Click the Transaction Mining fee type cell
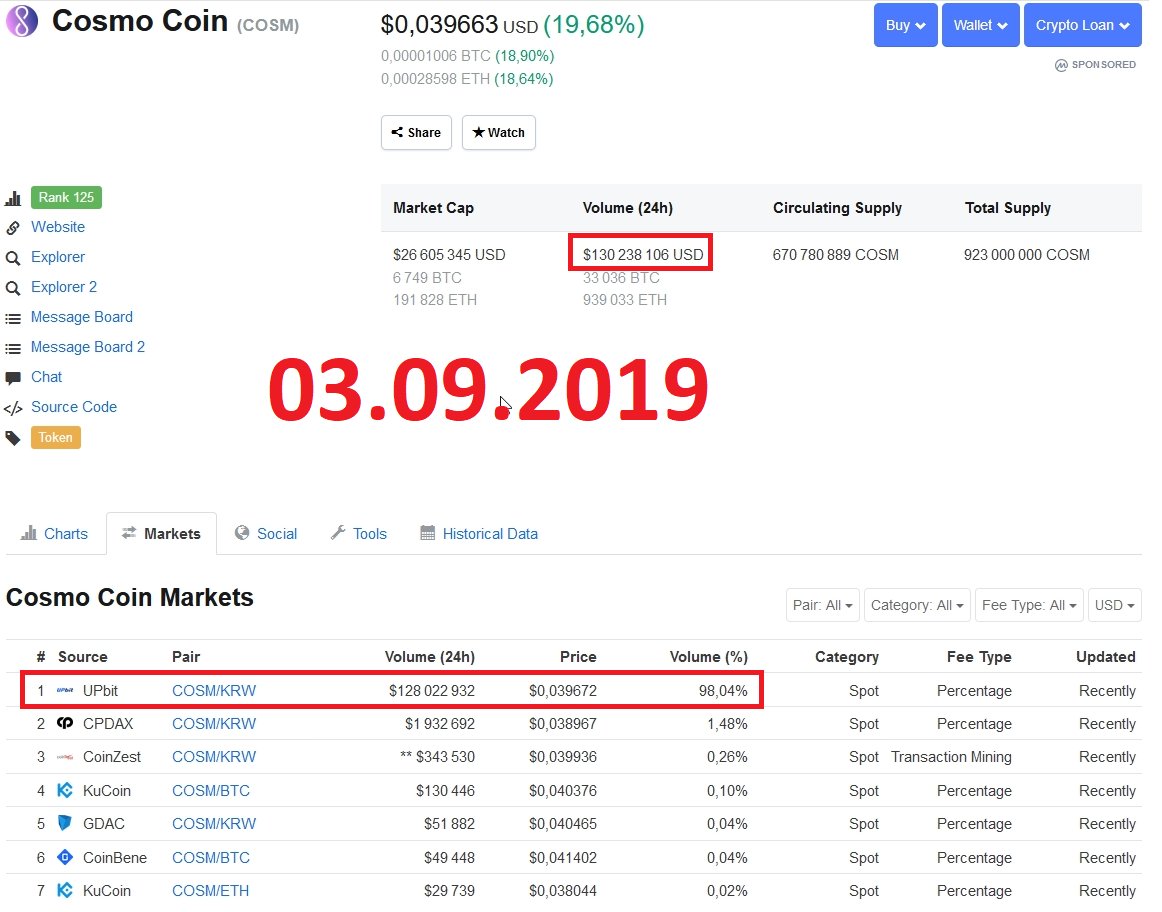Screen dimensions: 1162x912 click(x=951, y=757)
